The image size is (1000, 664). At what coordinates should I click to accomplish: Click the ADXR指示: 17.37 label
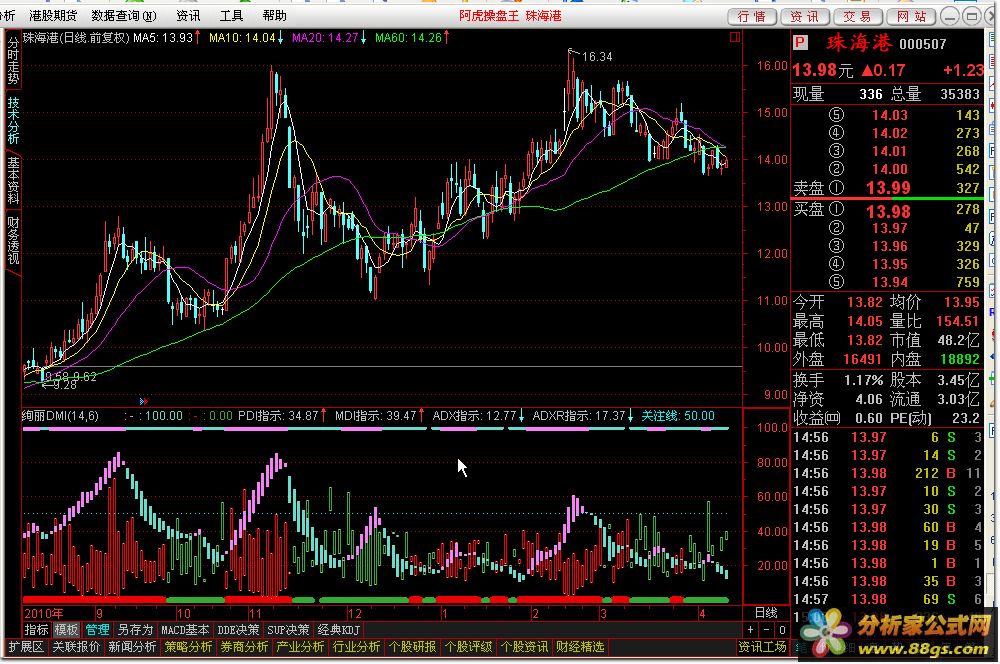(578, 416)
